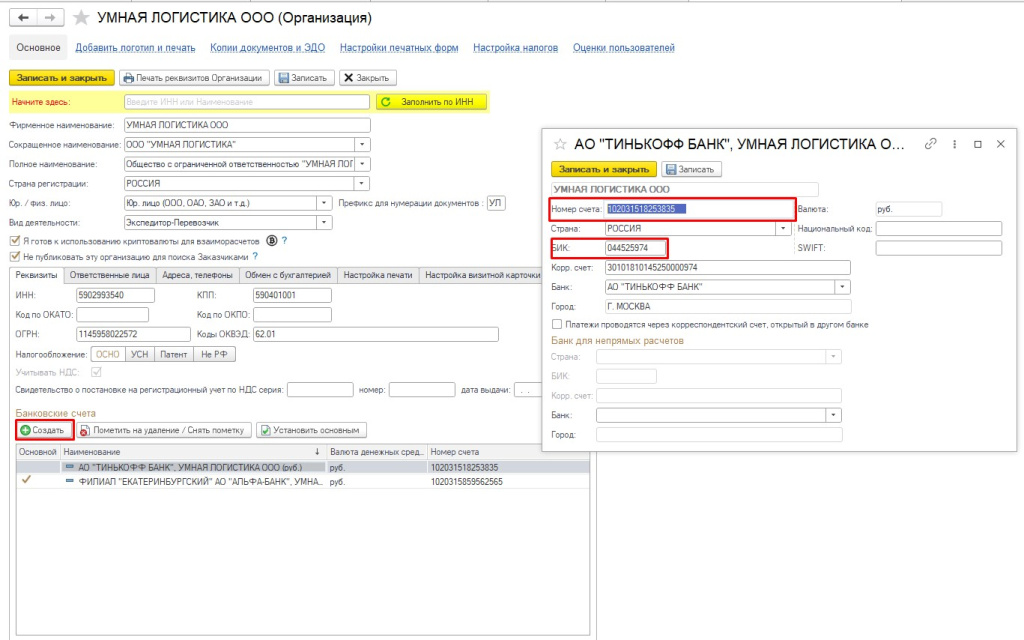This screenshot has width=1024, height=640.
Task: Open Обмен с бухгалтерией tab
Action: click(x=288, y=275)
